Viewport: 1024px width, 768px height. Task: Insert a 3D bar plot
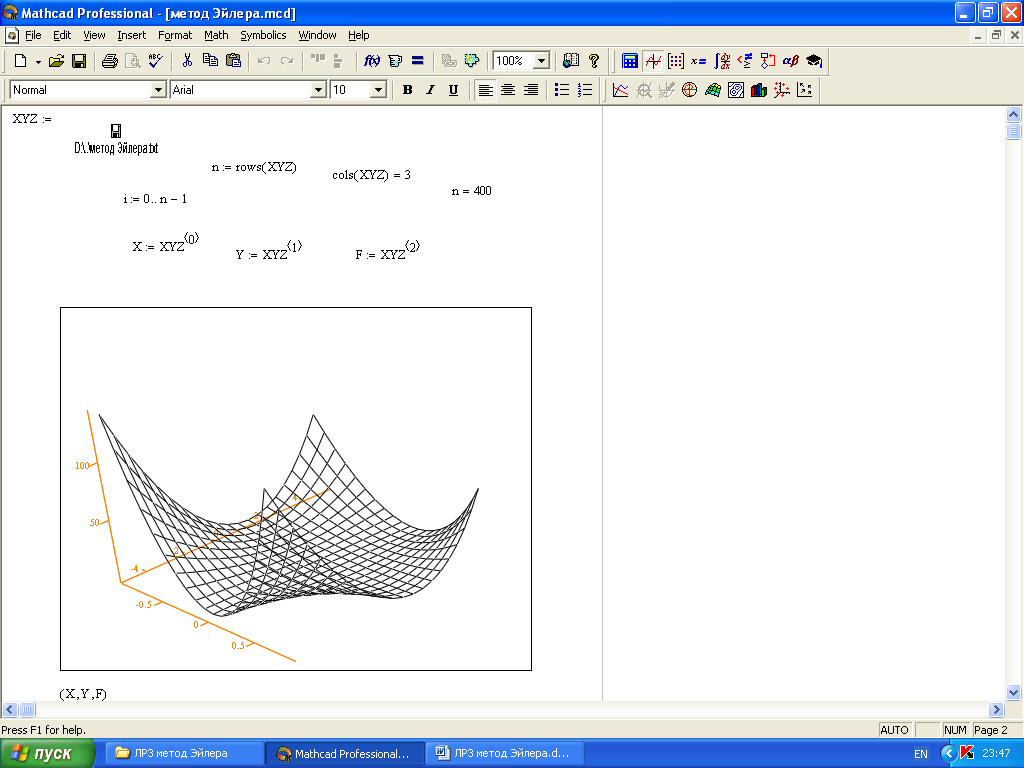tap(759, 90)
